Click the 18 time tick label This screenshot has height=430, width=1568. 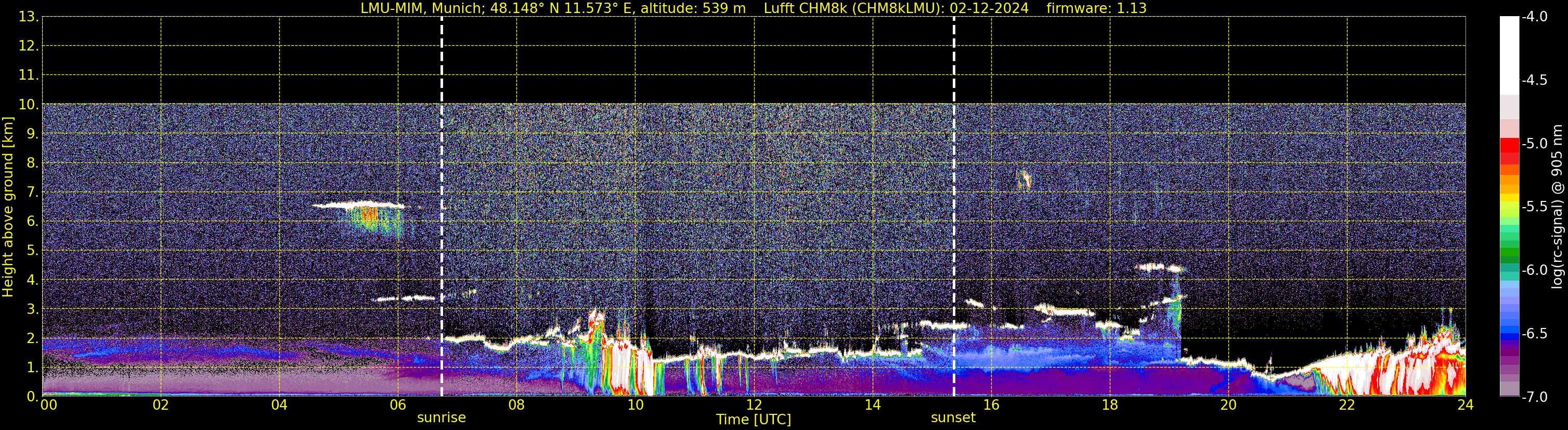(x=1110, y=405)
